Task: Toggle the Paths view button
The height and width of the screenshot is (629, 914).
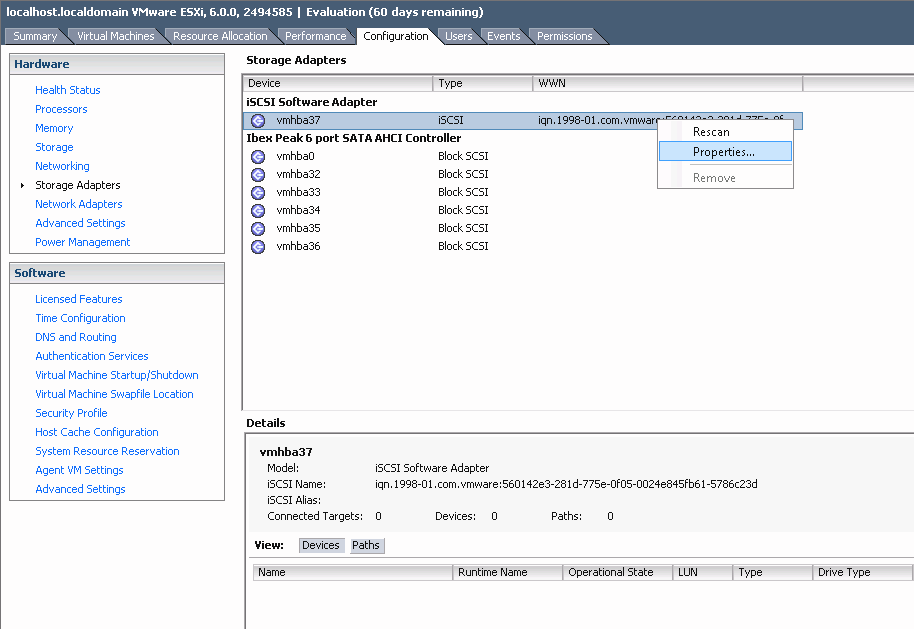Action: tap(366, 545)
